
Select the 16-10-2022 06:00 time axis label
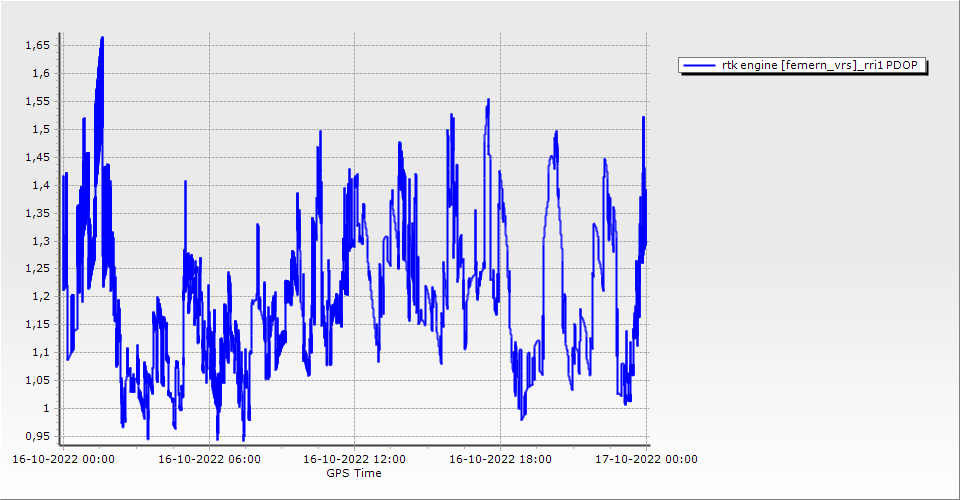210,459
